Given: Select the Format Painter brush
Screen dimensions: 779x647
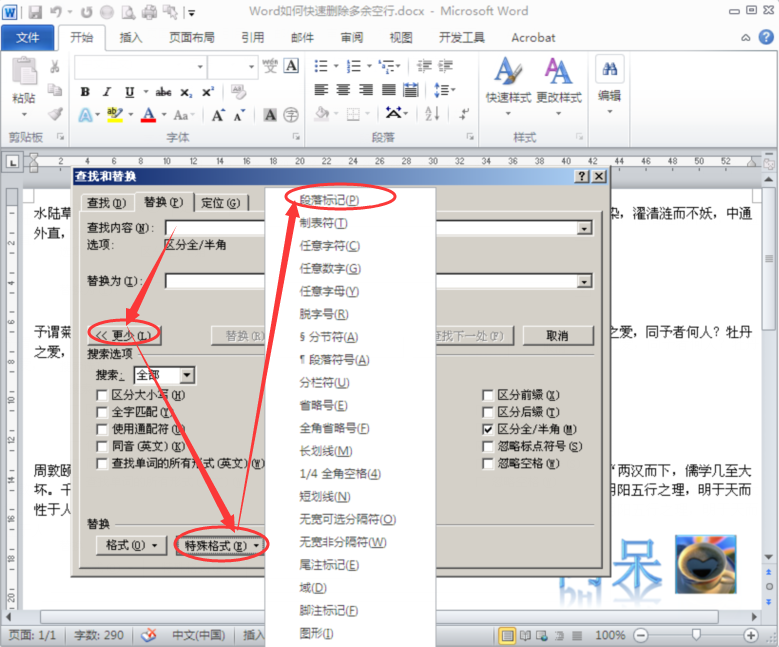Looking at the screenshot, I should (55, 114).
